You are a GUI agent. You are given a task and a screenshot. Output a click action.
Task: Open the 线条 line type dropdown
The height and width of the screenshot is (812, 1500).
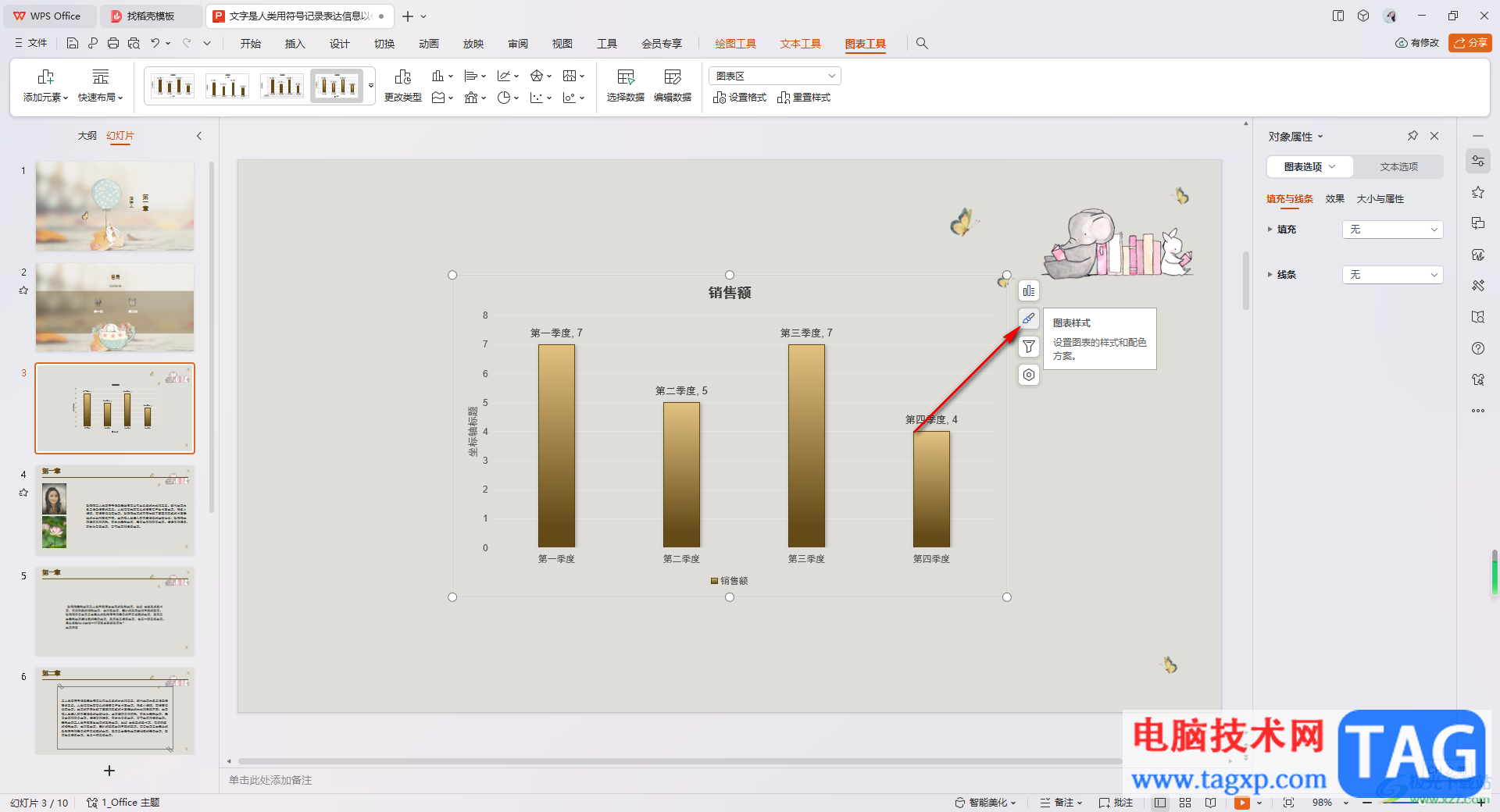[1392, 275]
